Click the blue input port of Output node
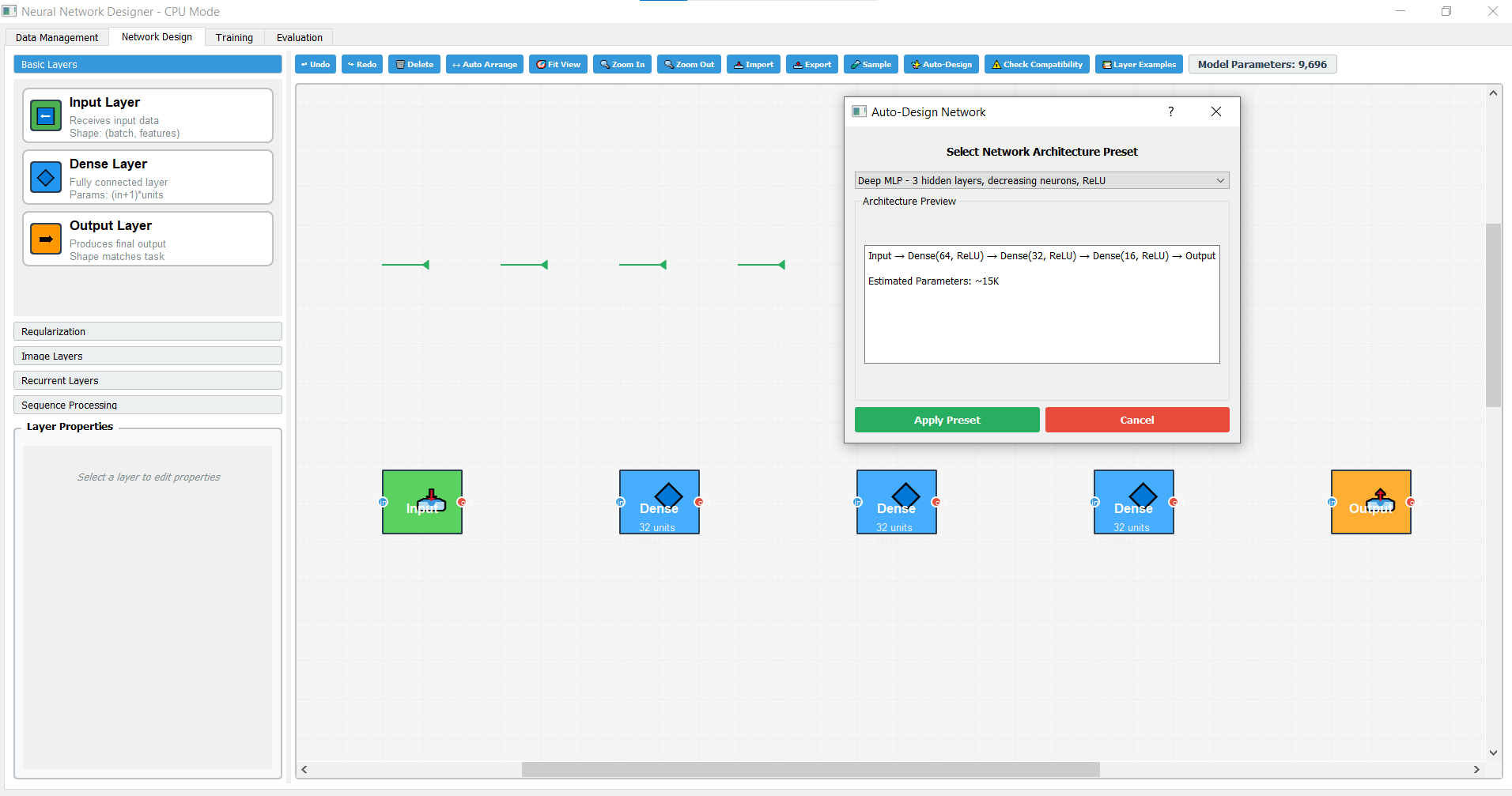 coord(1332,502)
